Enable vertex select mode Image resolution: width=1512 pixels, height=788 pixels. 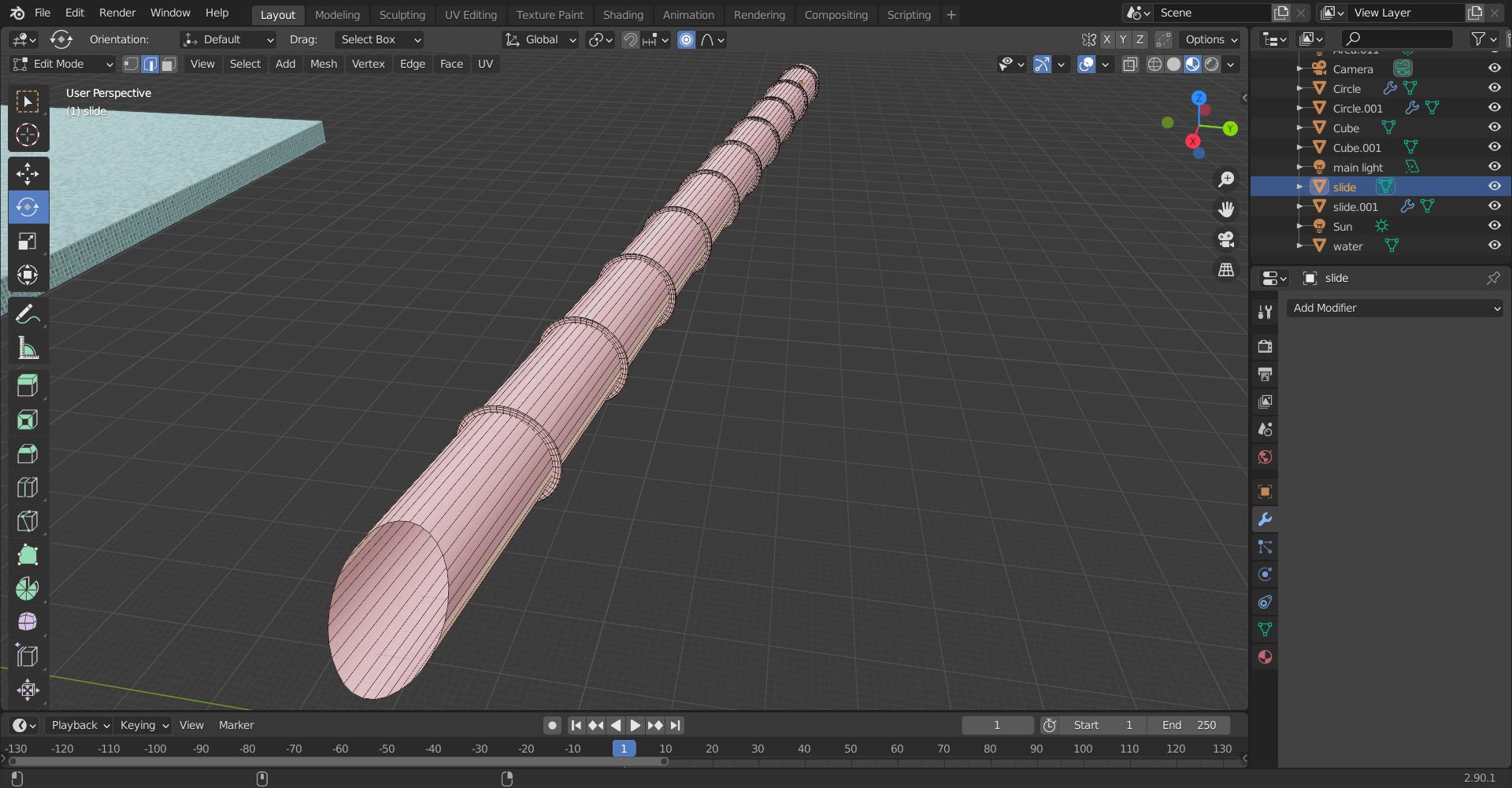coord(132,65)
